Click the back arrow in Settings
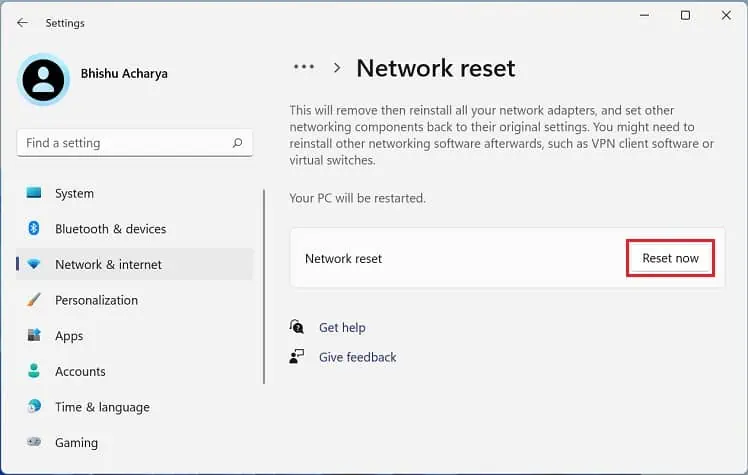748x475 pixels. pos(22,23)
